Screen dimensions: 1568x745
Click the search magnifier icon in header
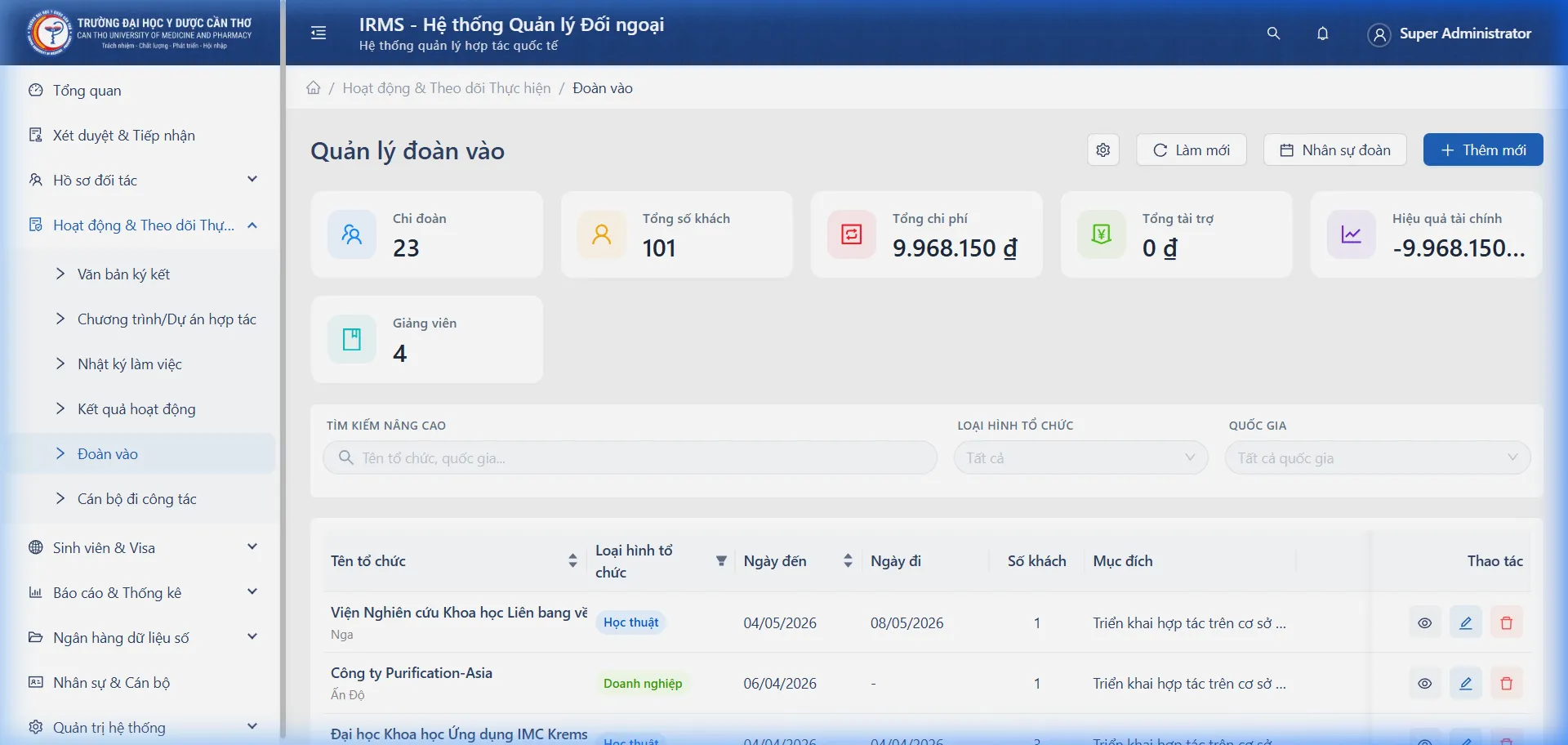1273,33
